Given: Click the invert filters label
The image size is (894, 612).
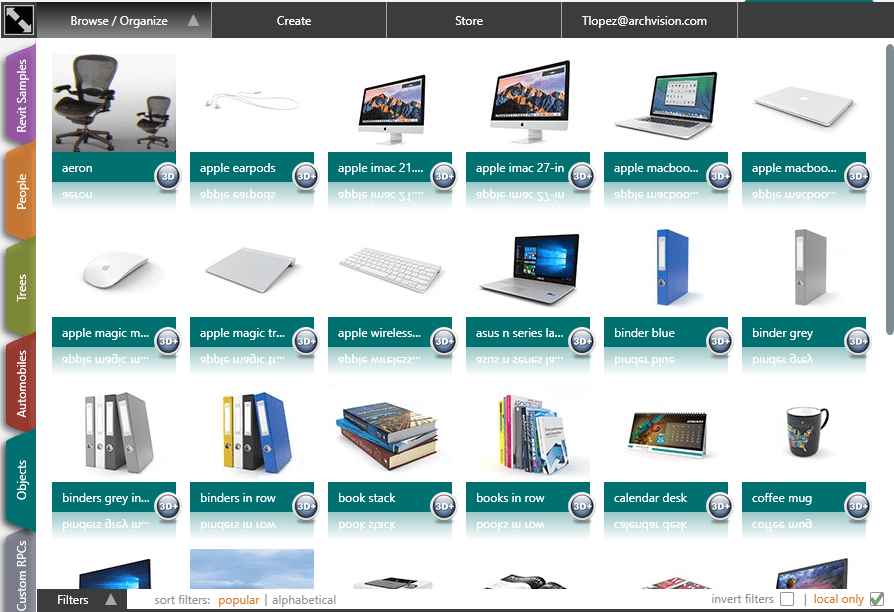Looking at the screenshot, I should (x=742, y=599).
